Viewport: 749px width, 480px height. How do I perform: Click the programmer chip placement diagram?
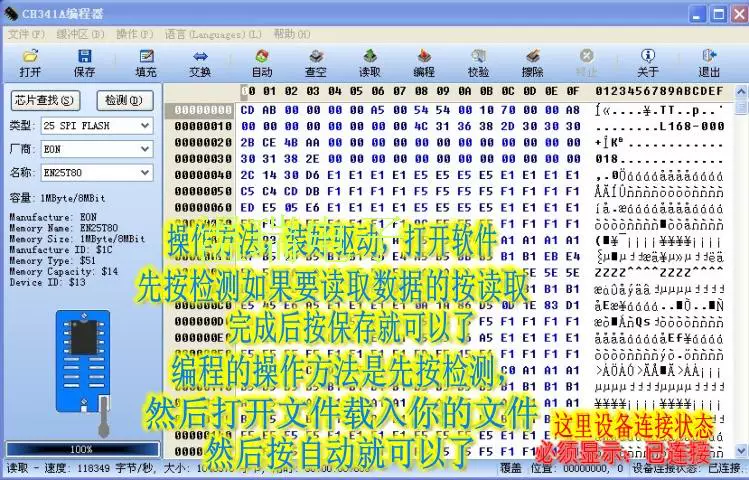(83, 361)
